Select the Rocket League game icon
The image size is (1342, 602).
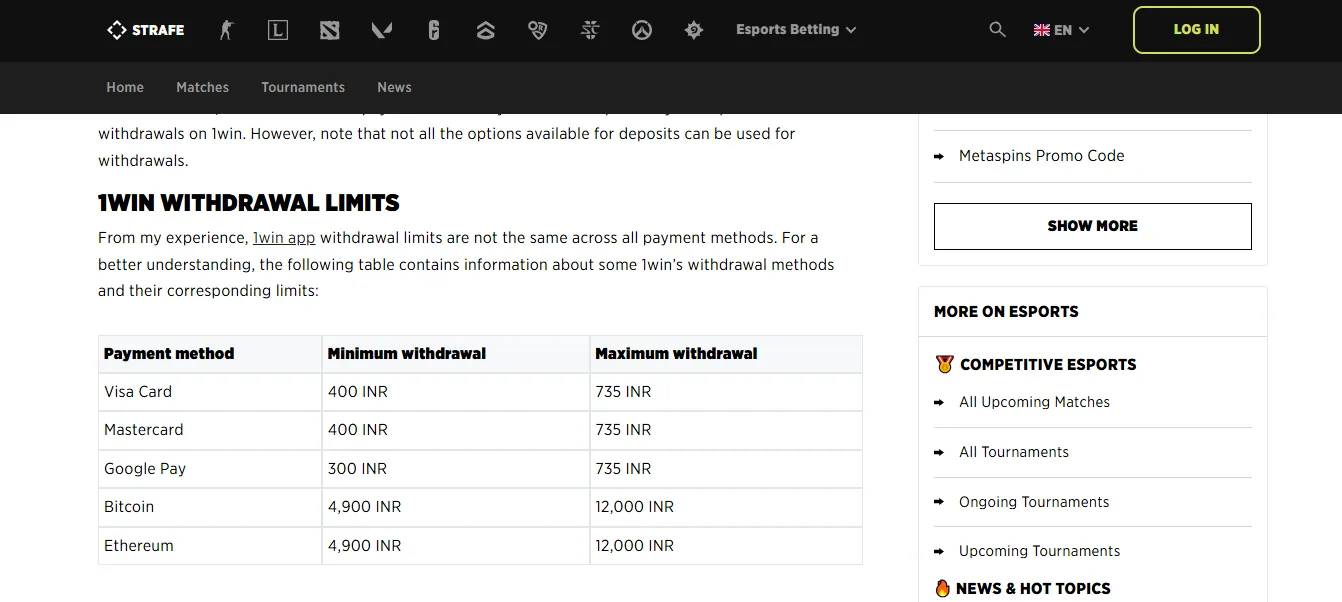(x=538, y=30)
